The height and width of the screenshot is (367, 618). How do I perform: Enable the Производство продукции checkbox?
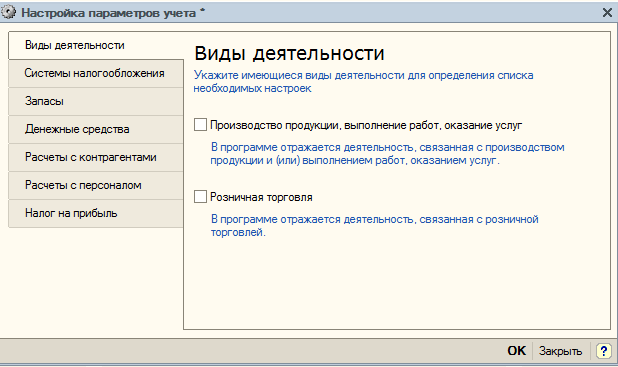(x=200, y=125)
